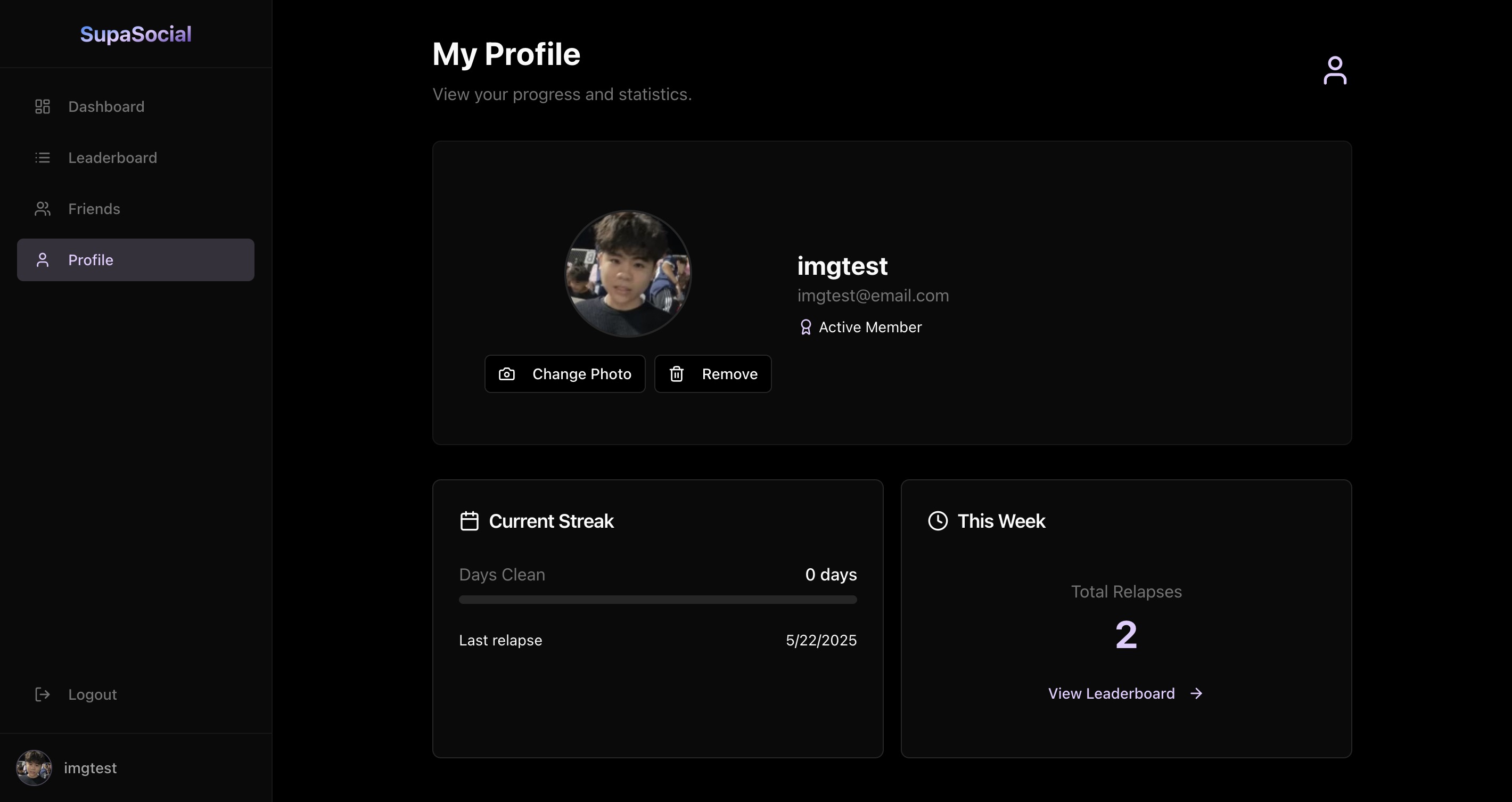Image resolution: width=1512 pixels, height=802 pixels.
Task: Click the relapse count number 2
Action: [1126, 635]
